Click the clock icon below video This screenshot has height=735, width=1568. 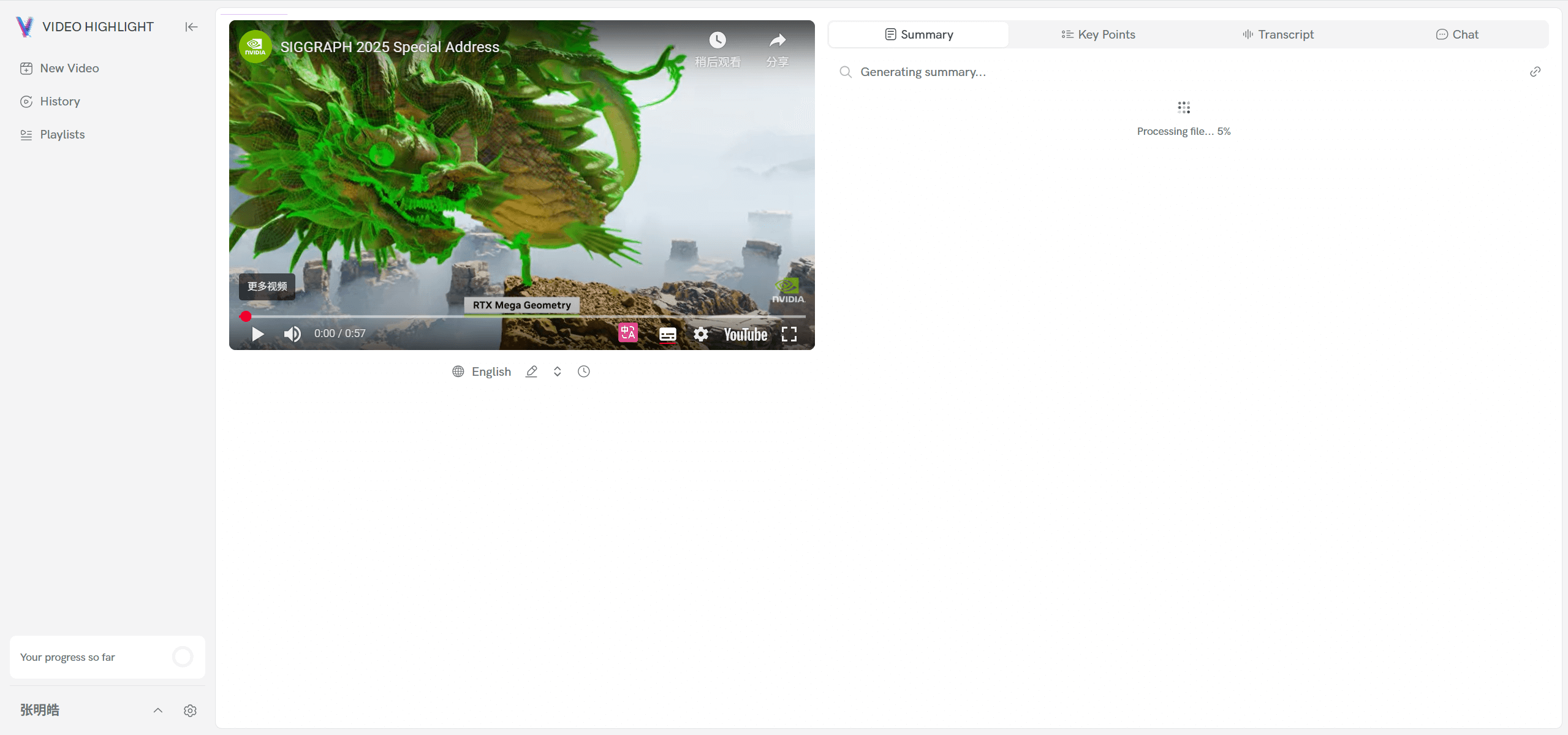[583, 371]
